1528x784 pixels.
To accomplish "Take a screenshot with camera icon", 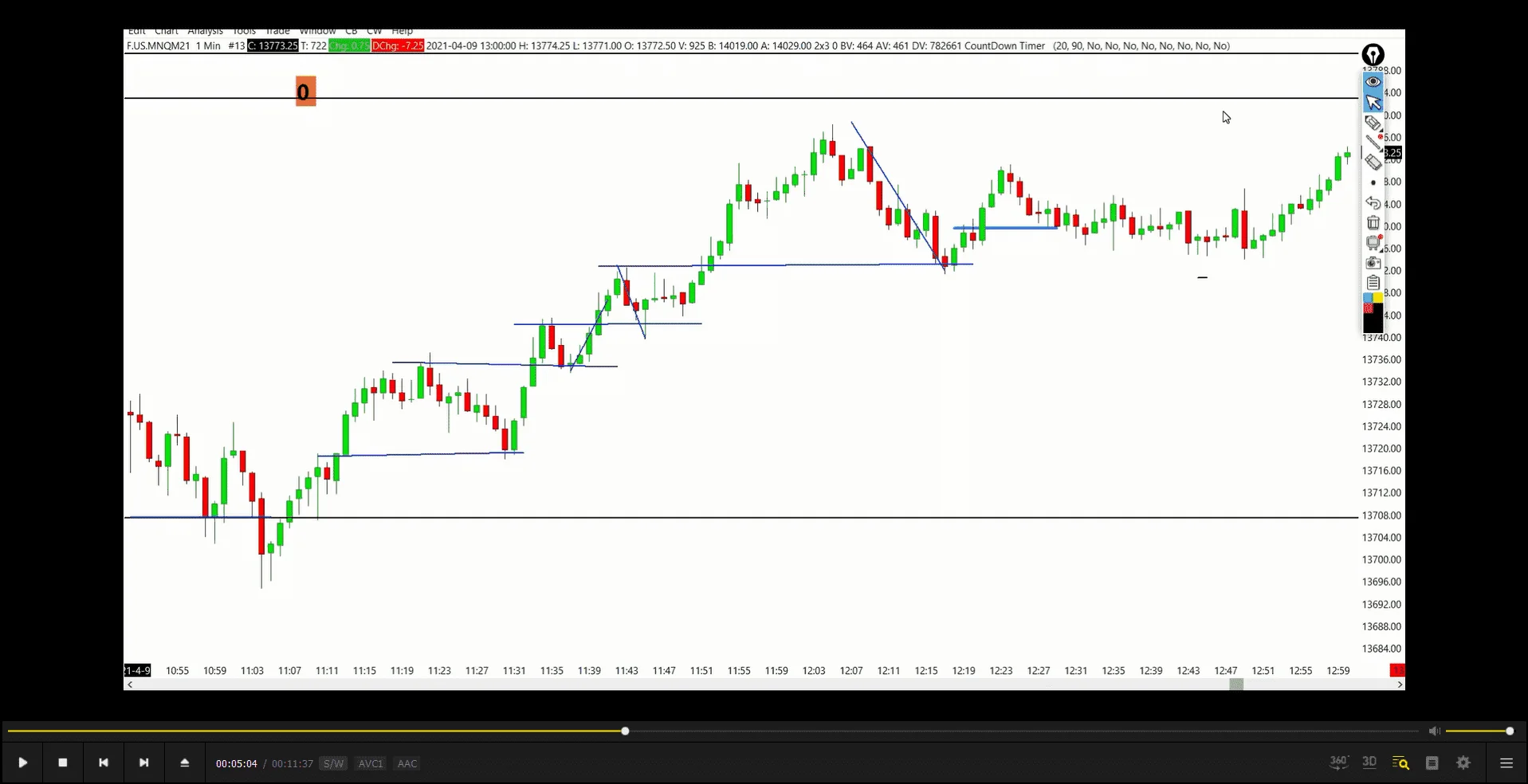I will (1373, 262).
